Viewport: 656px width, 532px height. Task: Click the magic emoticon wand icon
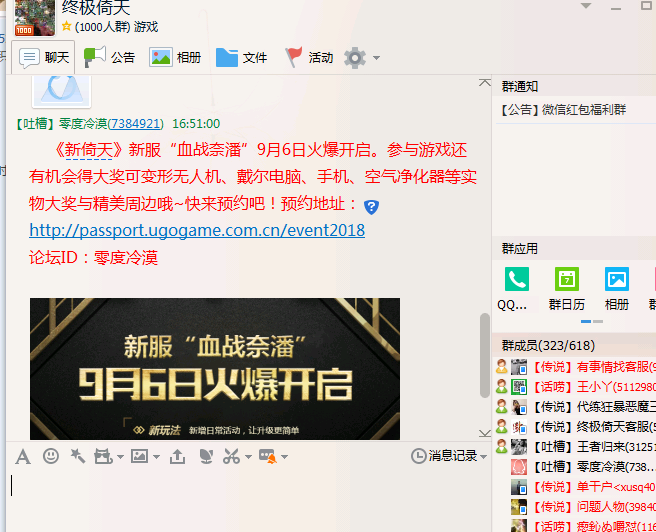78,456
